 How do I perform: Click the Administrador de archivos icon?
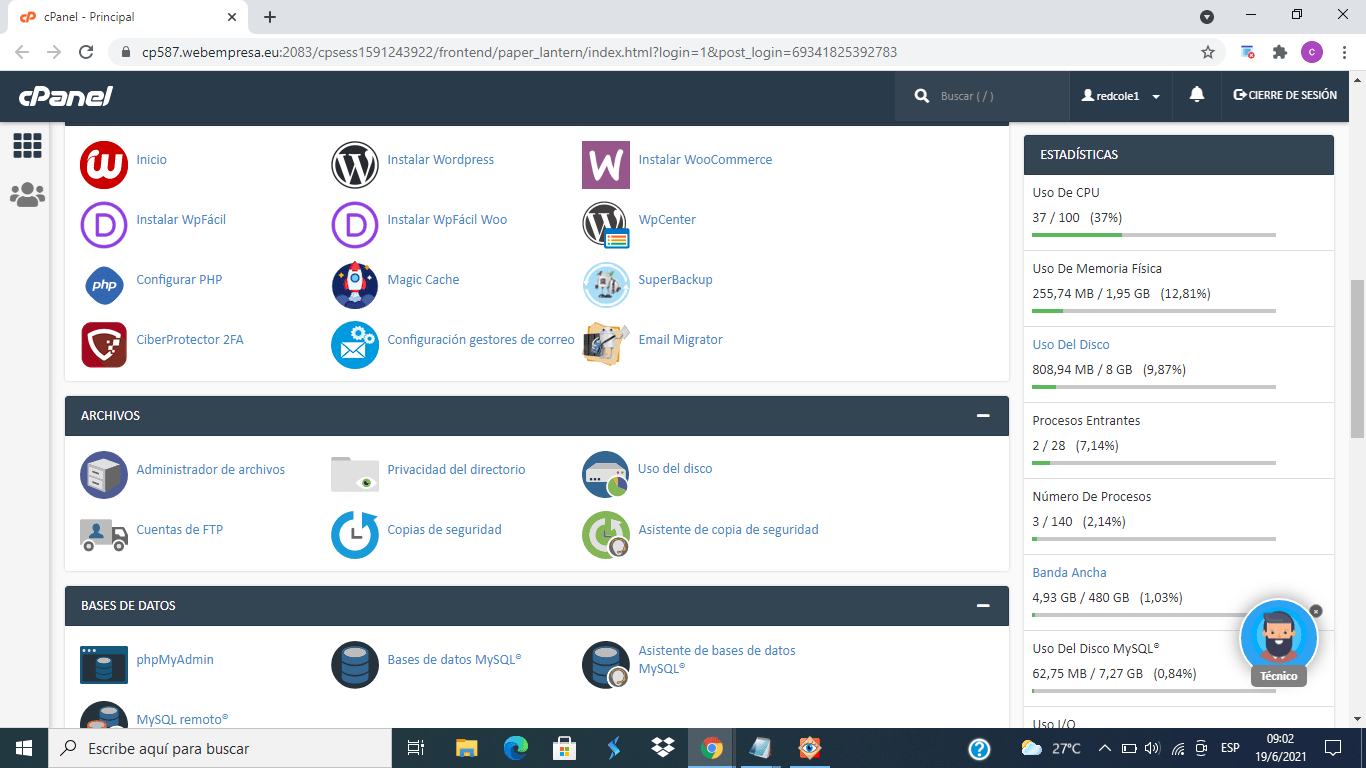(104, 475)
